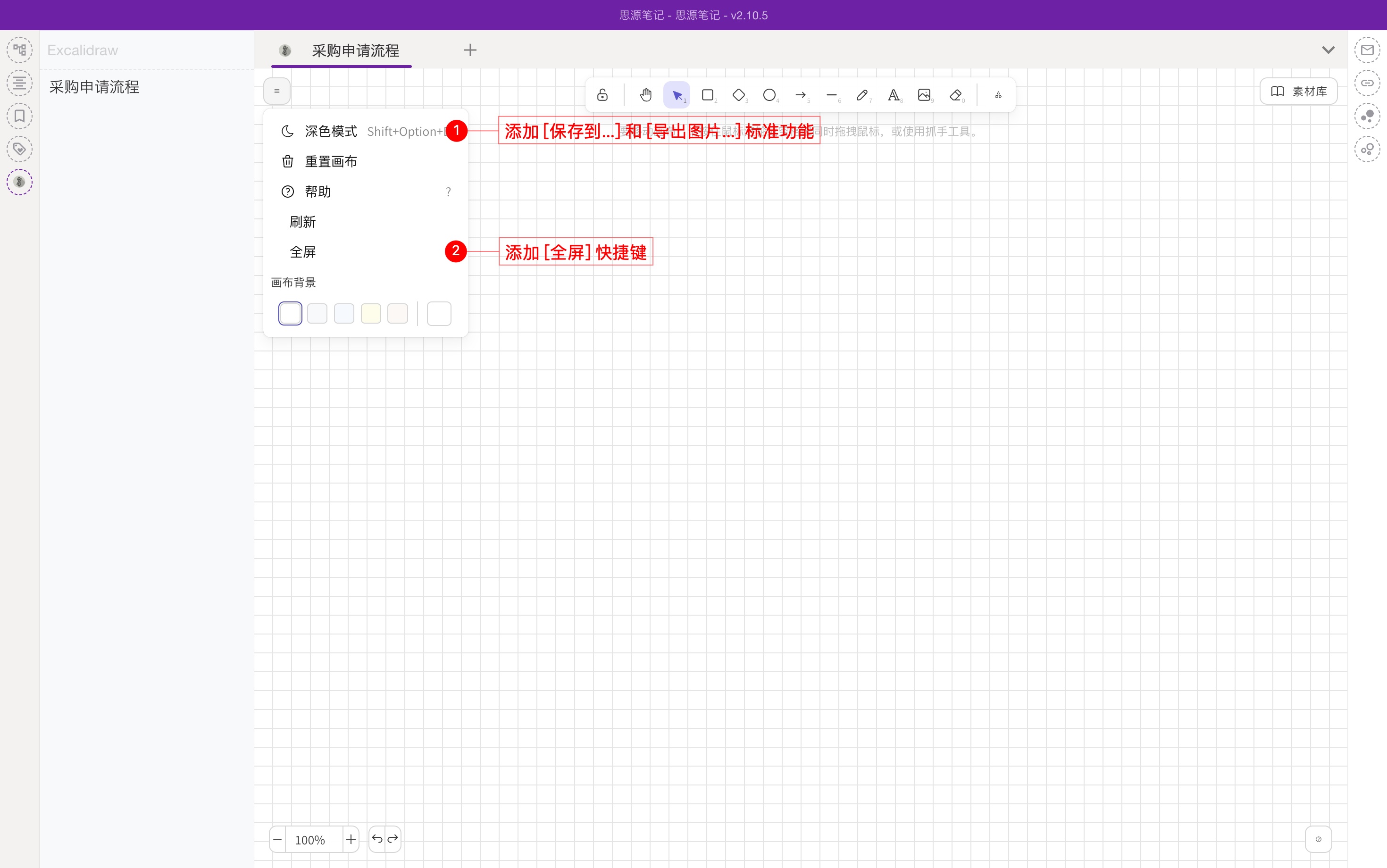Open the custom canvas background color picker
Image resolution: width=1387 pixels, height=868 pixels.
[439, 313]
